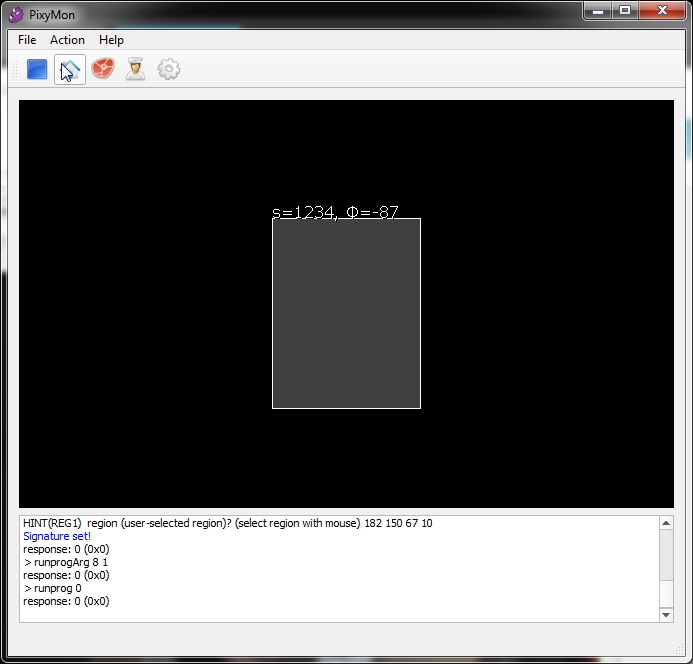693x664 pixels.
Task: Open the Configure settings gear icon
Action: (x=169, y=69)
